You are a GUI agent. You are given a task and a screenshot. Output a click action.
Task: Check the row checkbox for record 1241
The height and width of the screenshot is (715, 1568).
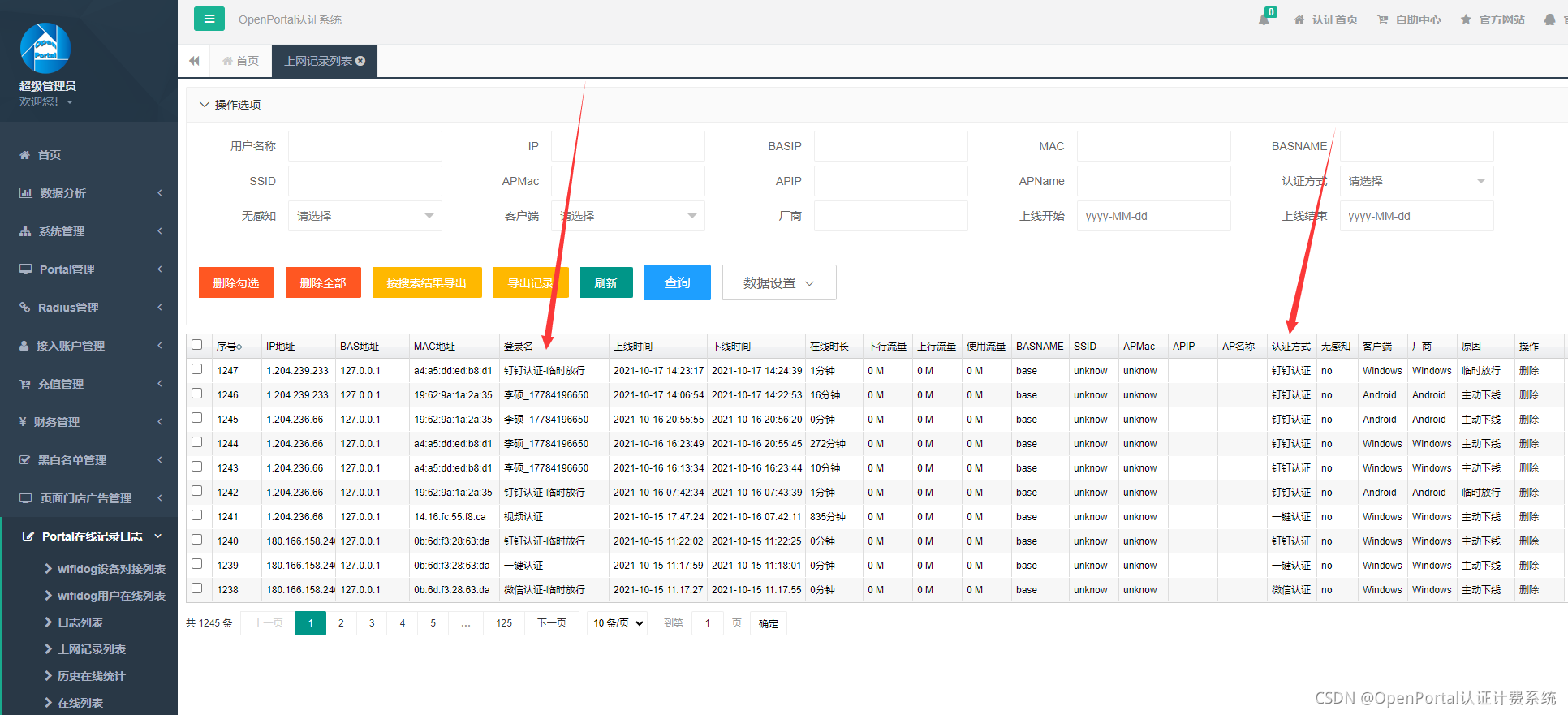point(197,515)
